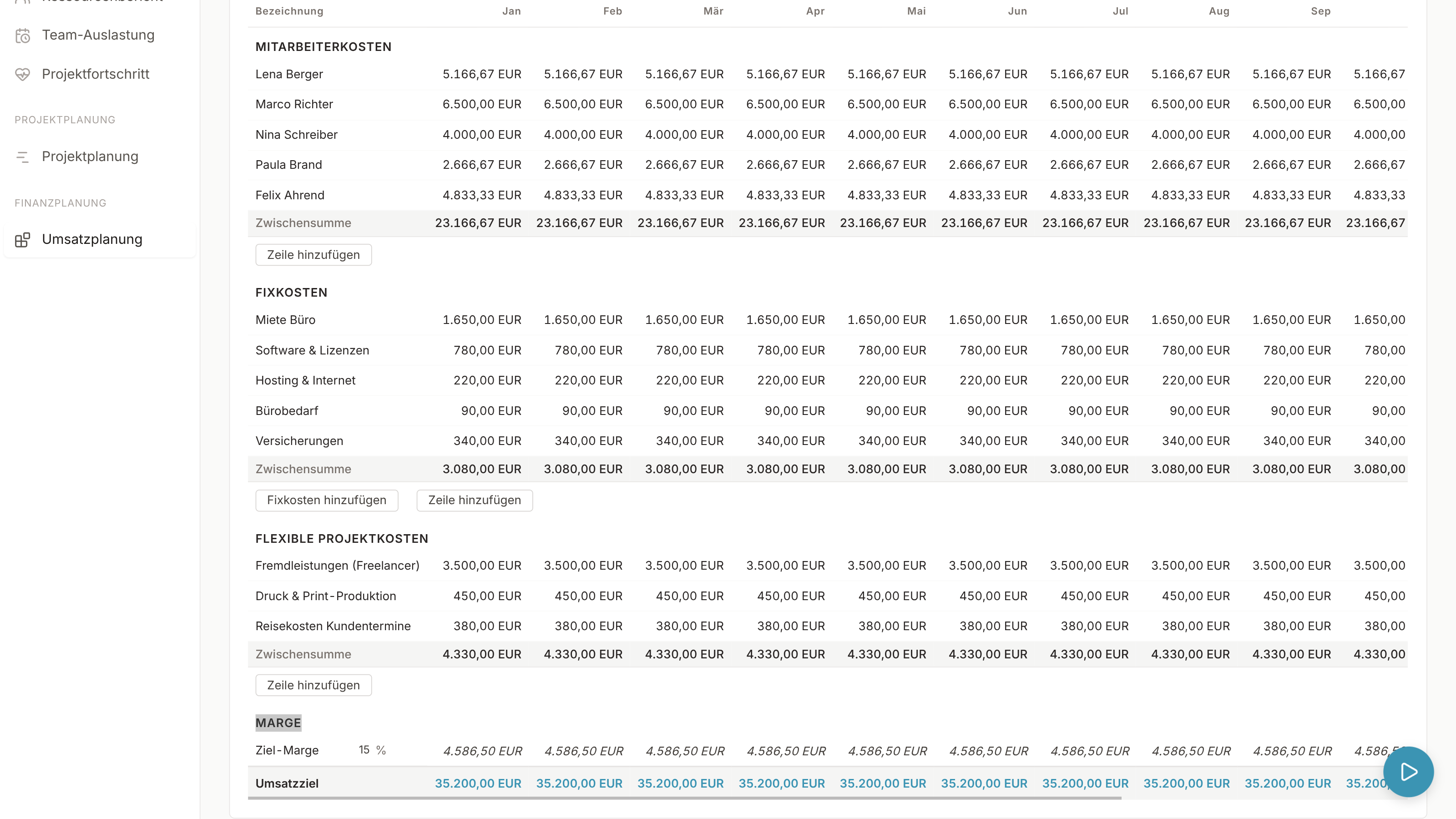This screenshot has width=1456, height=819.
Task: Add row under Fixkosten section
Action: (x=475, y=500)
